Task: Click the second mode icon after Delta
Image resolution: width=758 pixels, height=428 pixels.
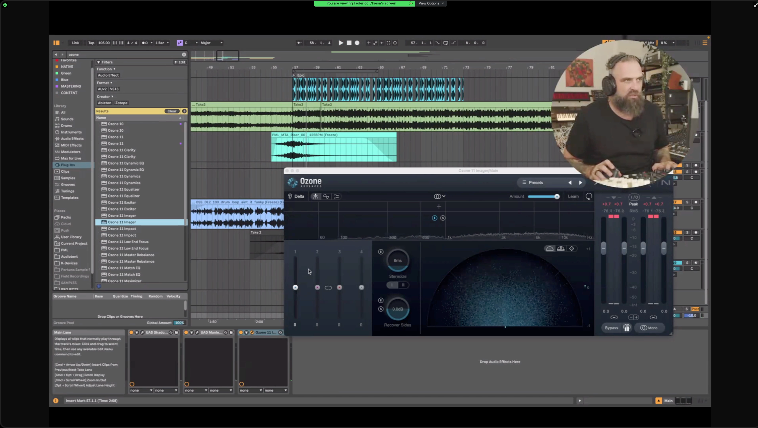Action: click(326, 196)
